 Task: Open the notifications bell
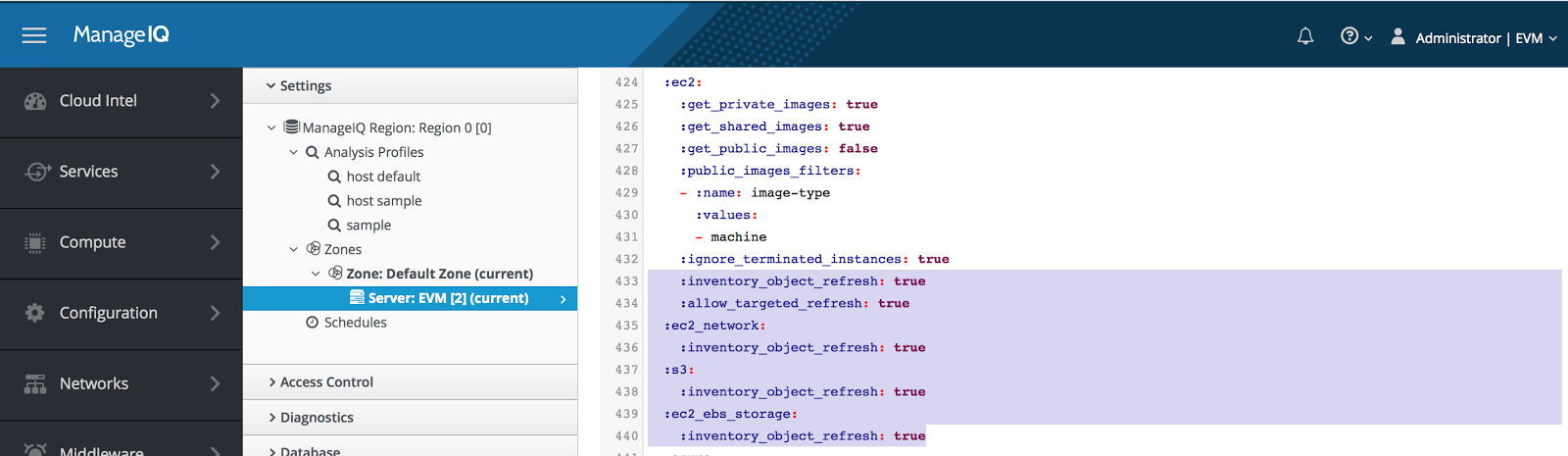tap(1305, 36)
